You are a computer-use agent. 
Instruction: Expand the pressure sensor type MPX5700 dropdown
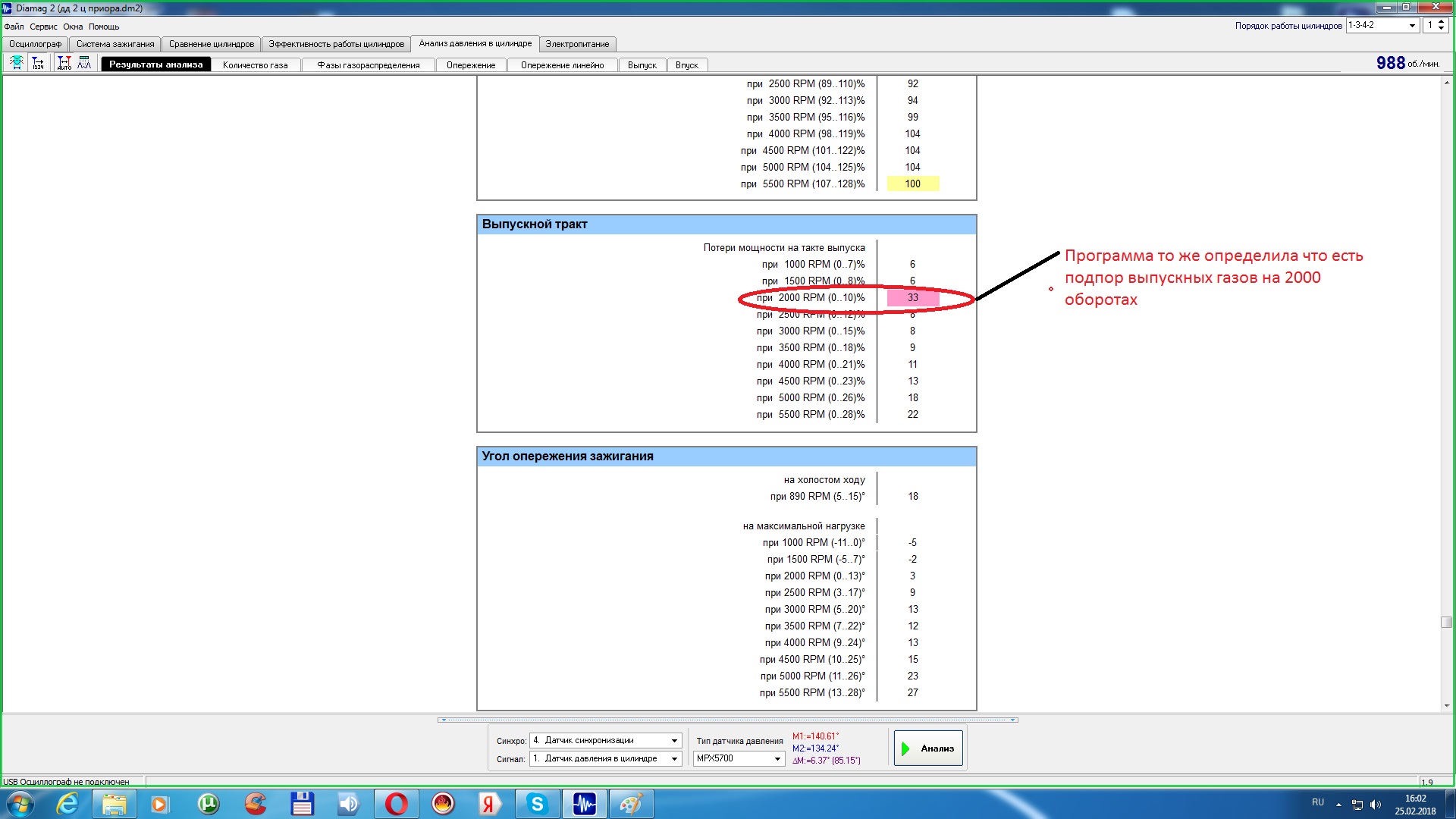pos(777,758)
